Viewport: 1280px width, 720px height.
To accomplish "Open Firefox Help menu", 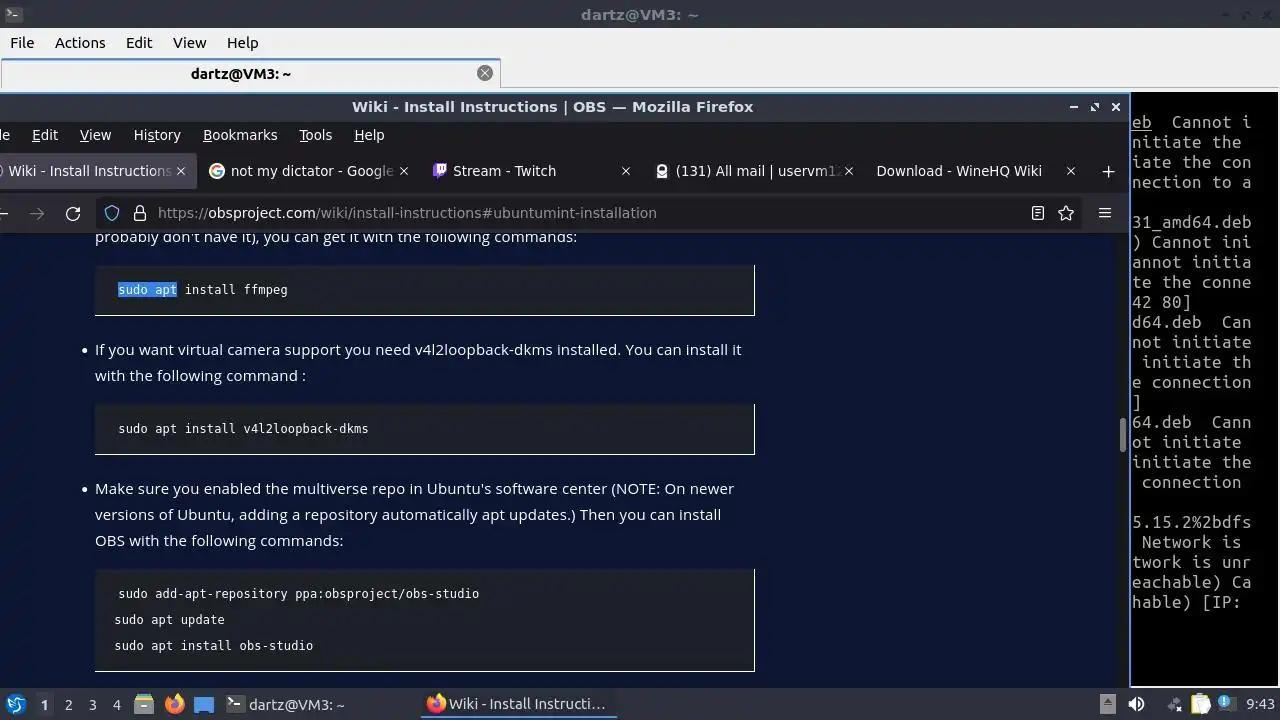I will [369, 135].
